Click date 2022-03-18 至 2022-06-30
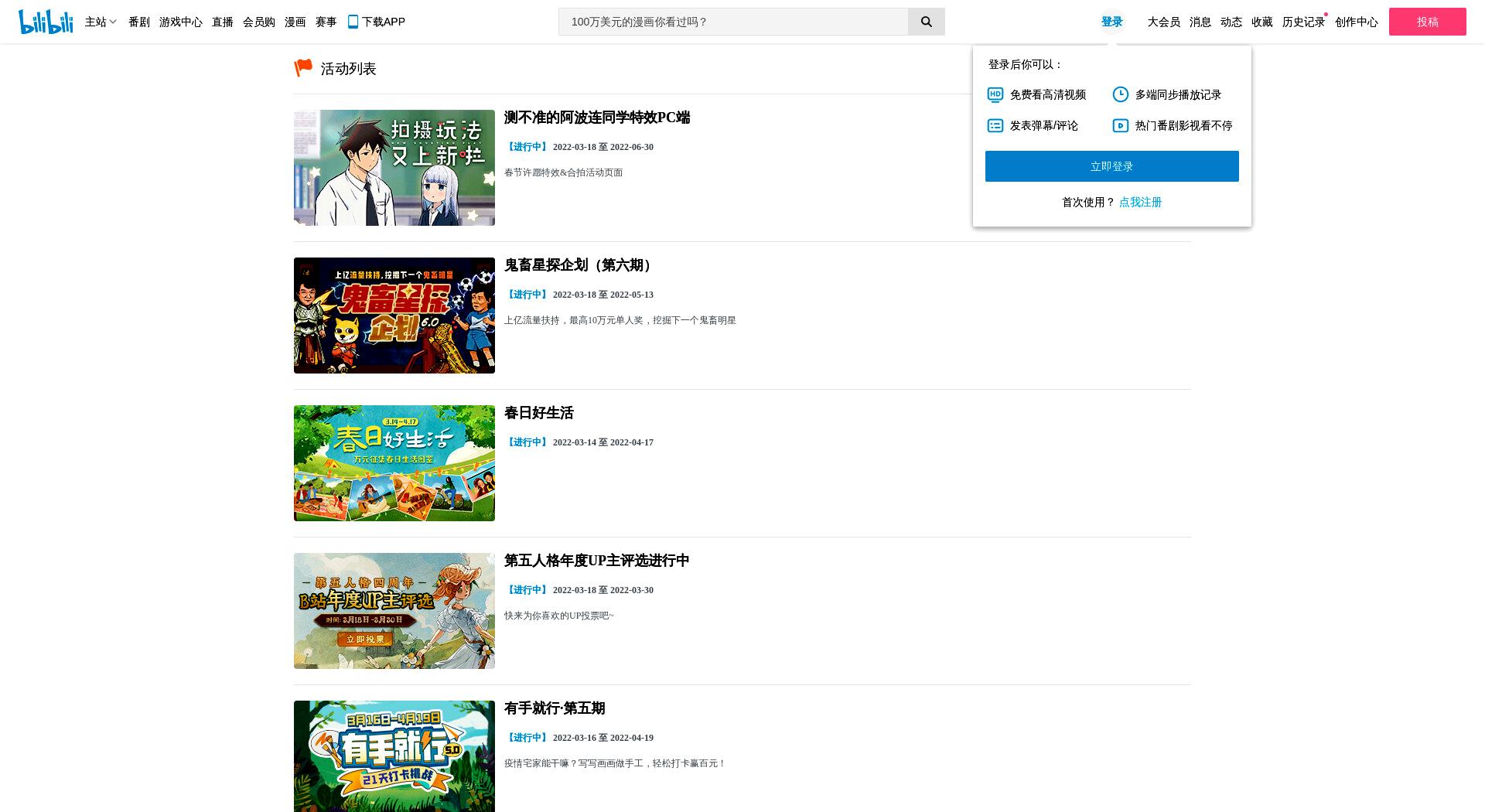Screen dimensions: 1485x812 (603, 147)
